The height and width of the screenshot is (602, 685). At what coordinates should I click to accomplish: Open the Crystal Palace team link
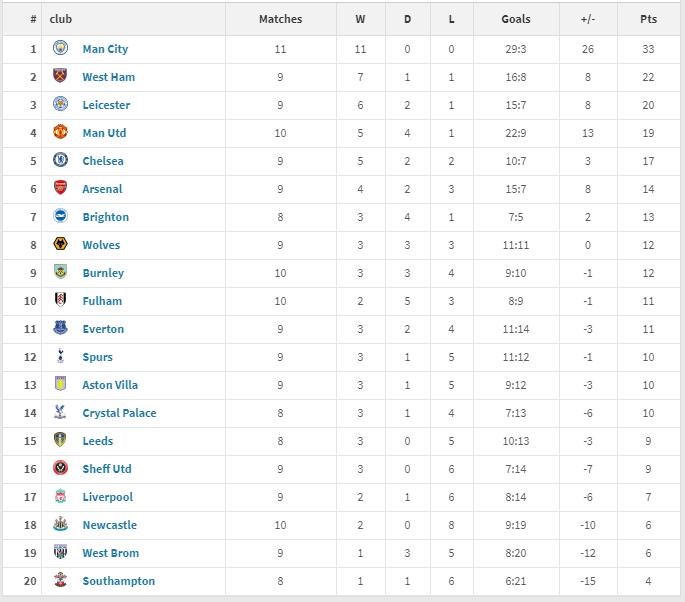(119, 413)
